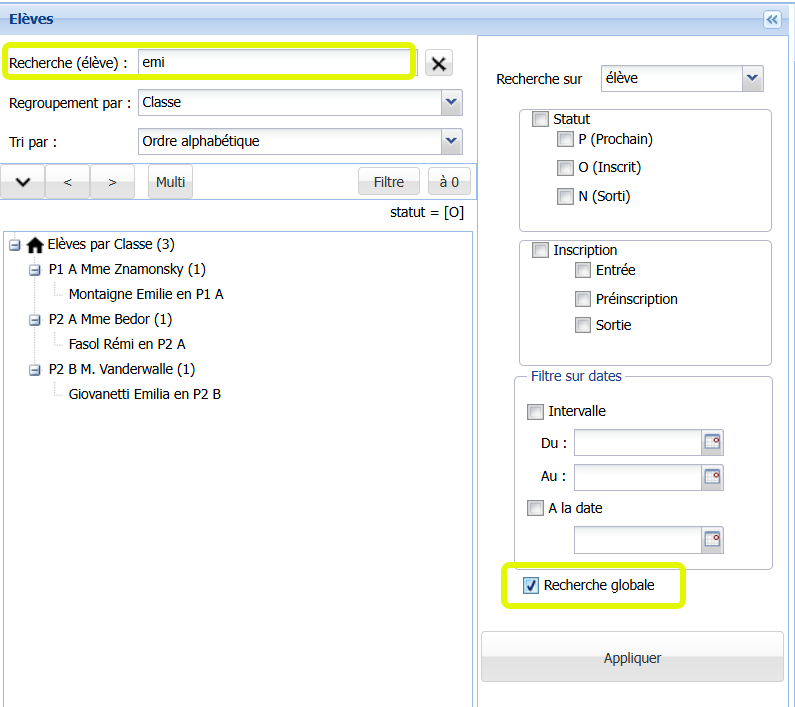
Task: Open the Recherche sur dropdown
Action: click(752, 79)
